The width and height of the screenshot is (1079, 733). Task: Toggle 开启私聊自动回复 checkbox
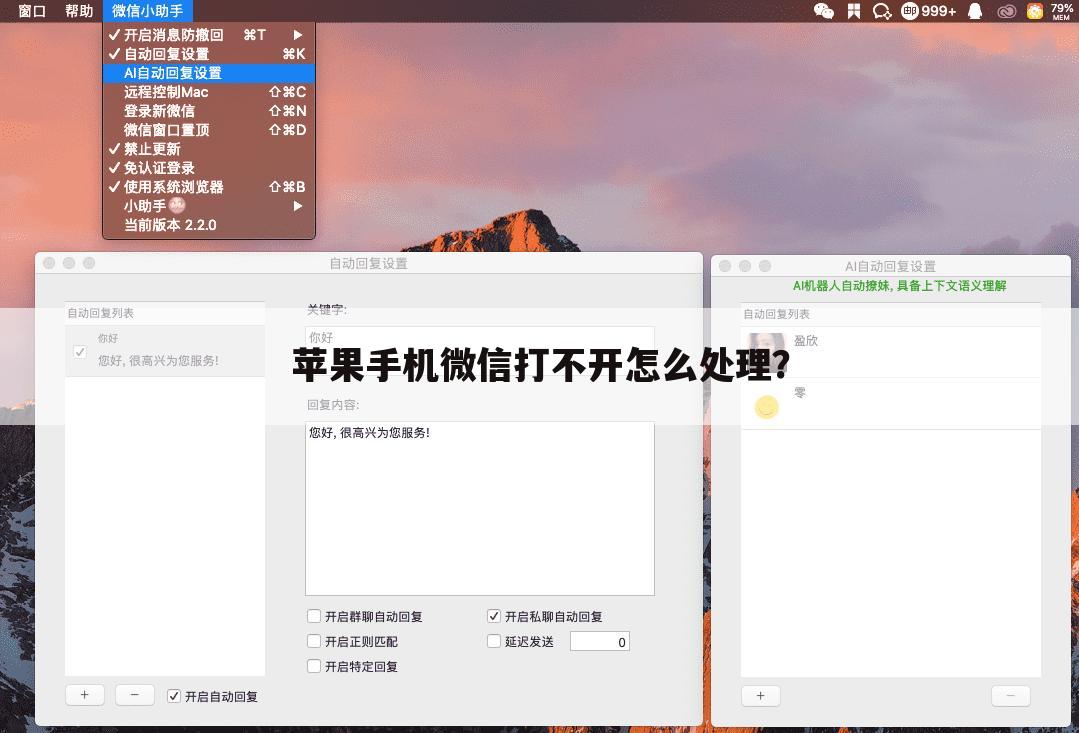tap(493, 616)
